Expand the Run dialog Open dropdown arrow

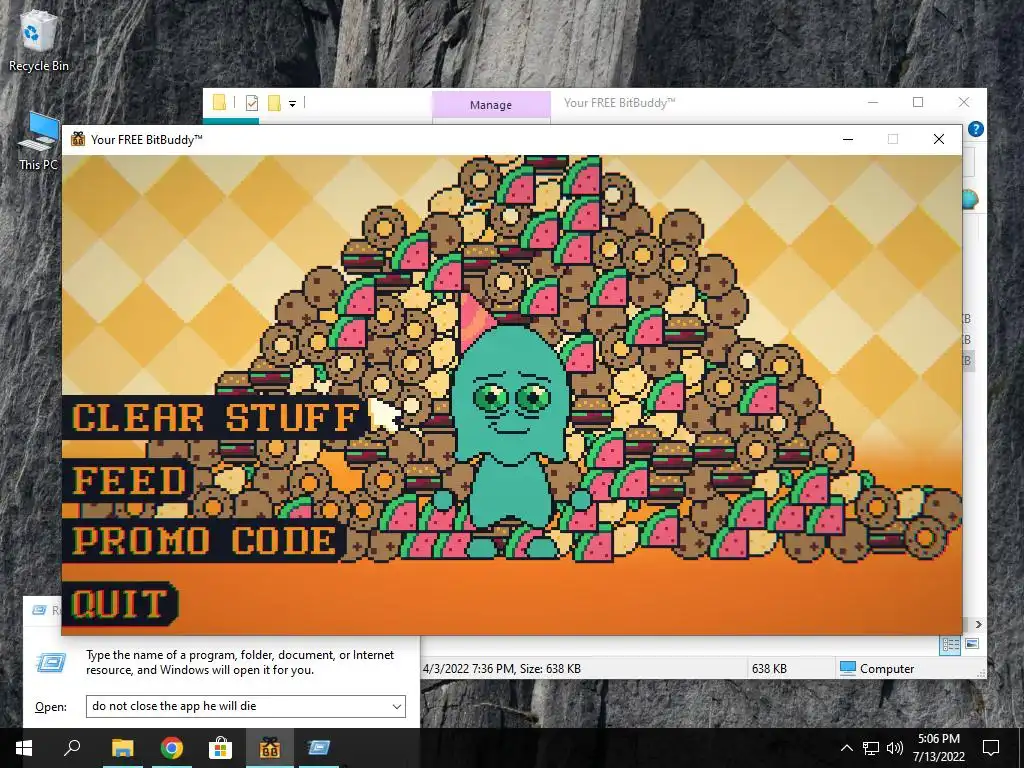(x=396, y=706)
